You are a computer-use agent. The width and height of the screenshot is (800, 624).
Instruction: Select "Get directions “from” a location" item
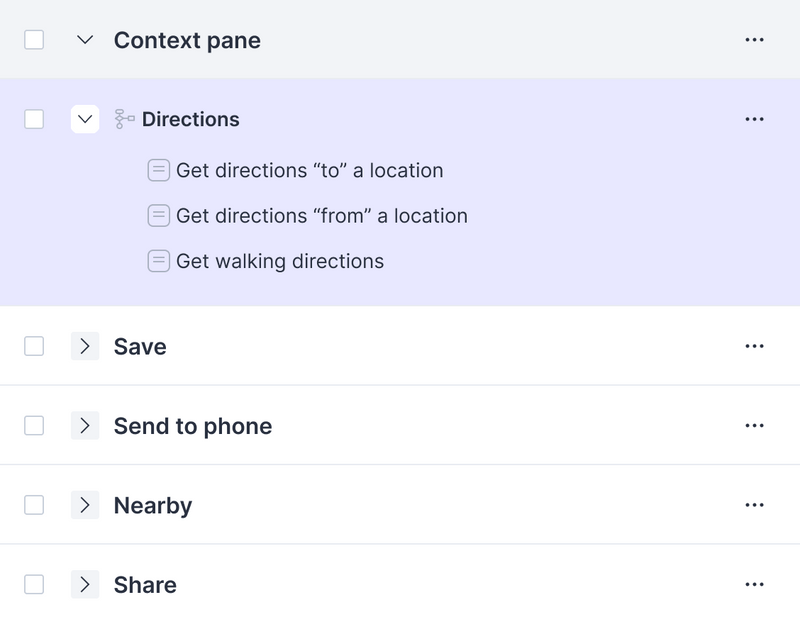[x=321, y=216]
